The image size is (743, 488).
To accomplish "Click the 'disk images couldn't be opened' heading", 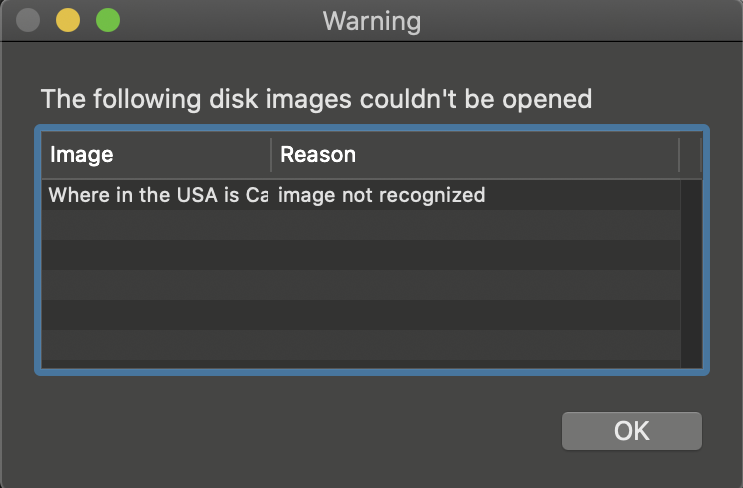I will click(400, 99).
